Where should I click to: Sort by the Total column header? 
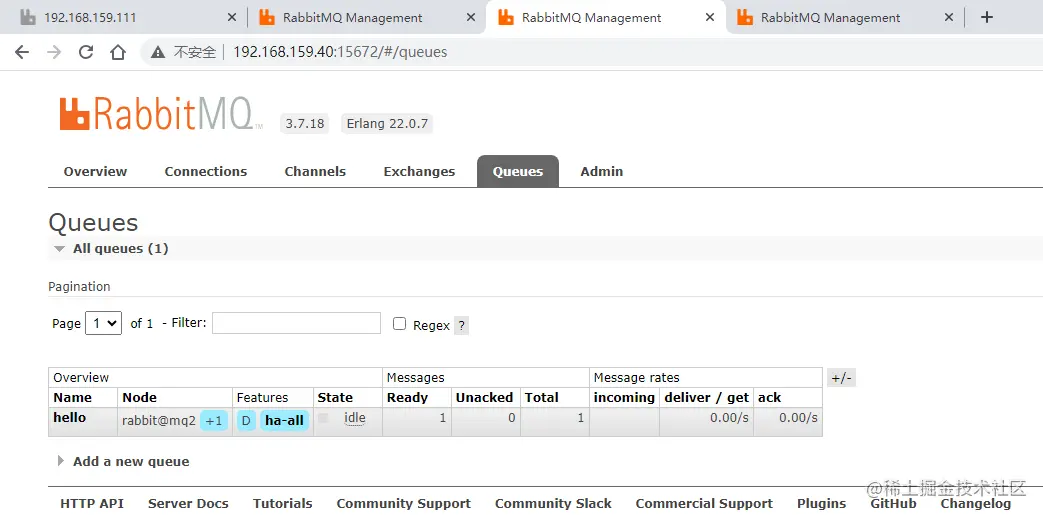click(541, 398)
